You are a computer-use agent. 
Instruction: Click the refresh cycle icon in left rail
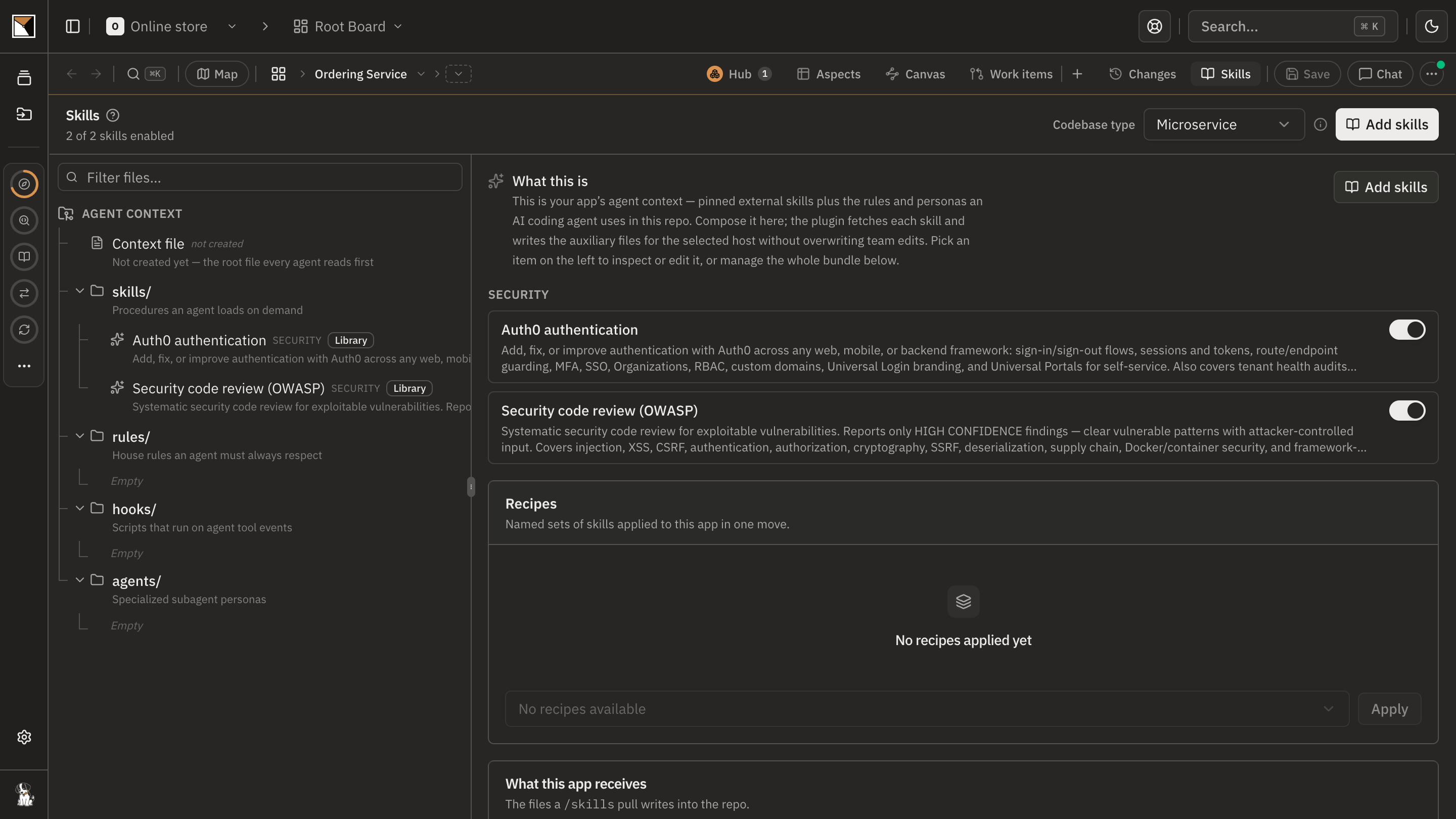click(x=24, y=330)
